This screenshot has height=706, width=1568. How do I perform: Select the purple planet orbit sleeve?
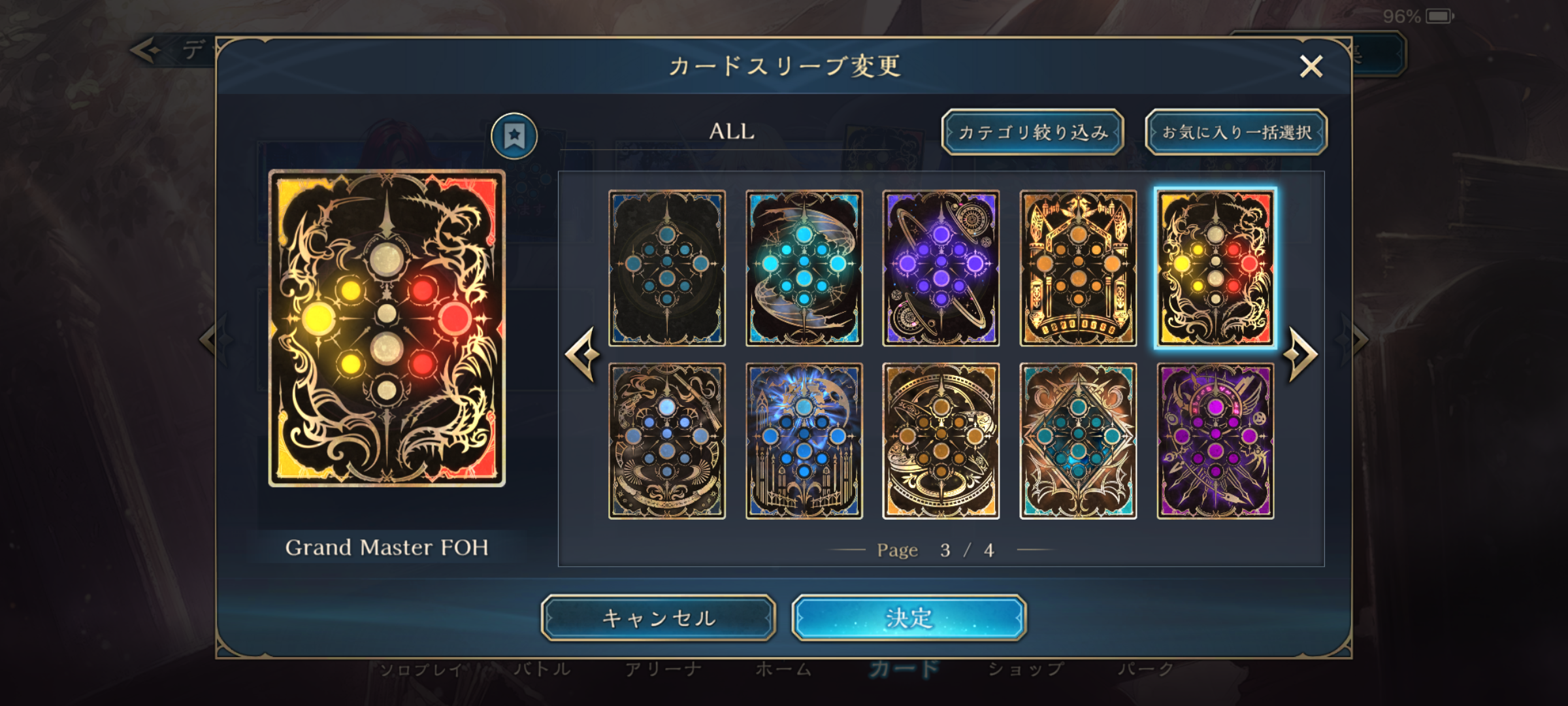point(941,268)
